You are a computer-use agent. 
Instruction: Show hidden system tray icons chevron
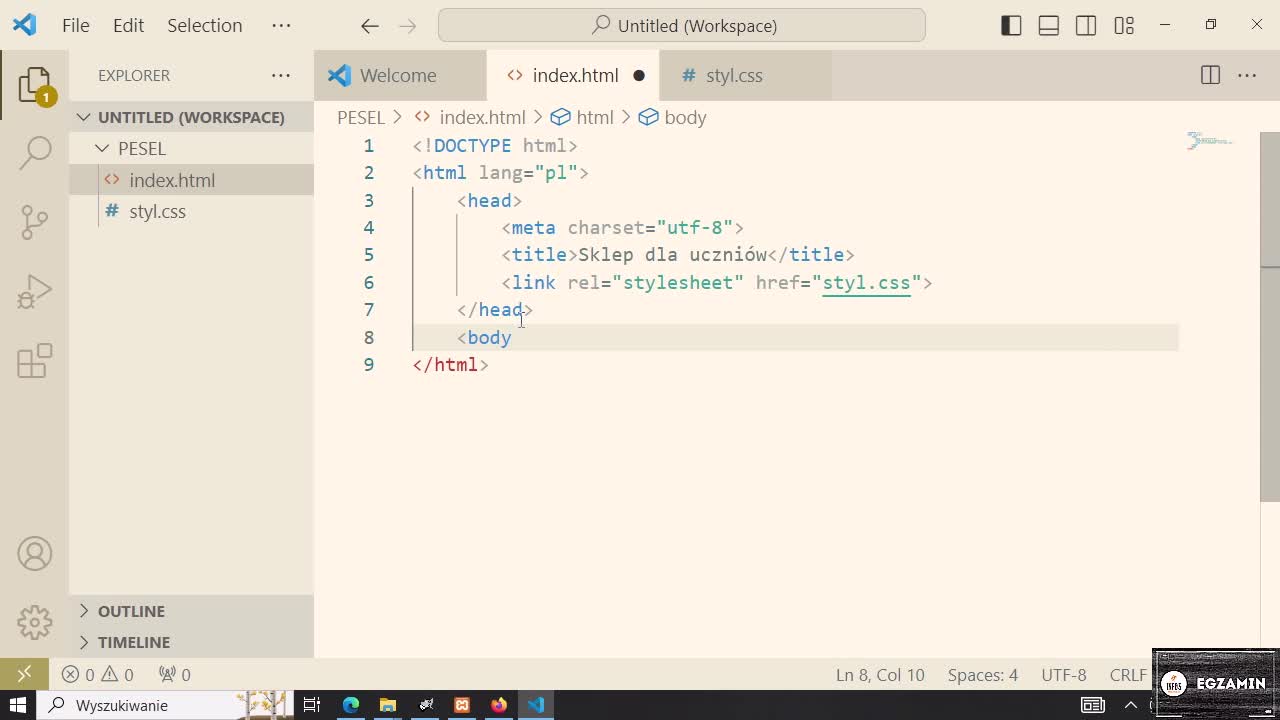1132,705
